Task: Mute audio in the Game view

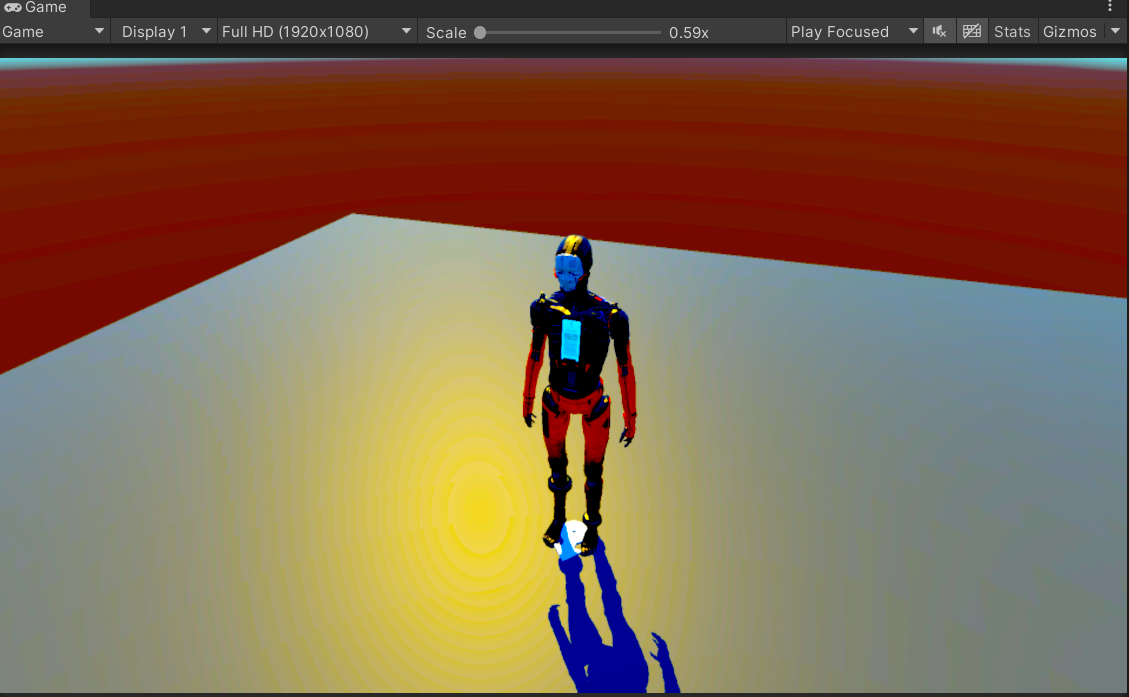Action: 939,32
